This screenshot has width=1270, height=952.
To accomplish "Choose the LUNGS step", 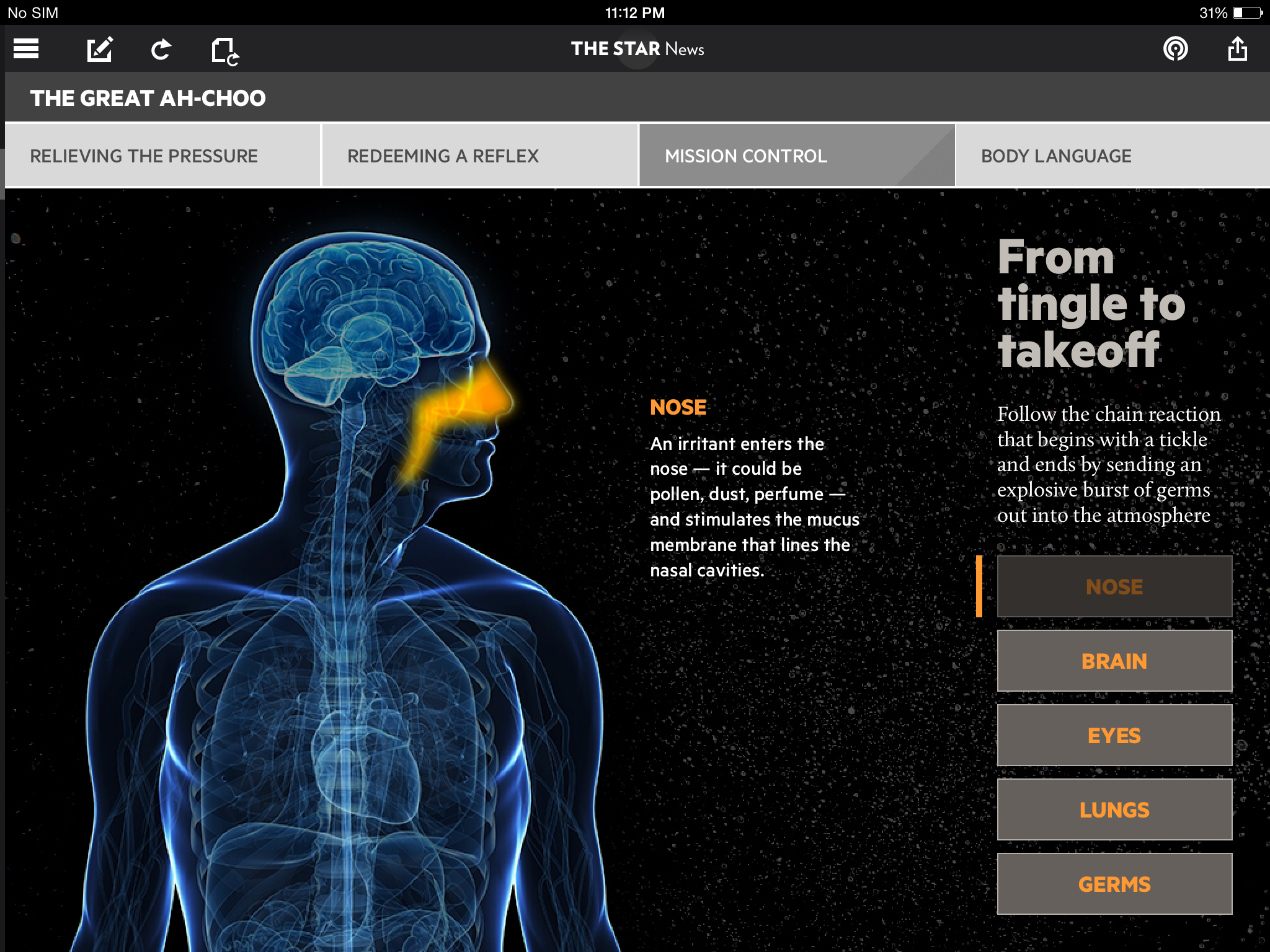I will pyautogui.click(x=1114, y=809).
